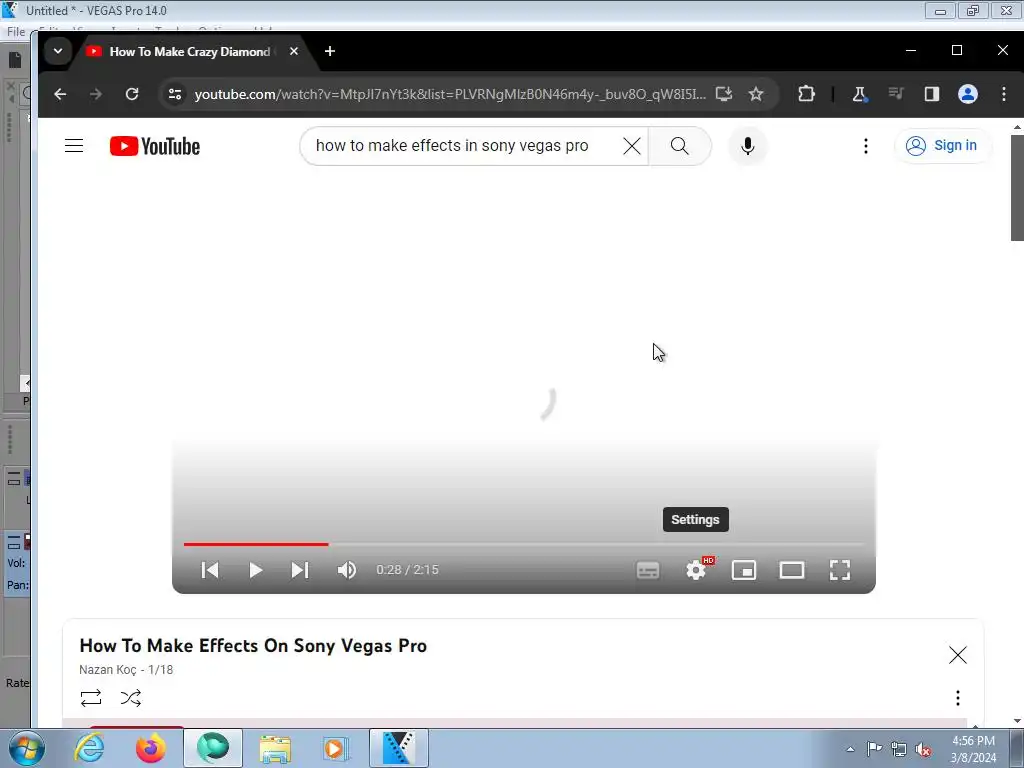
Task: Toggle shuffle playlist
Action: coord(131,697)
